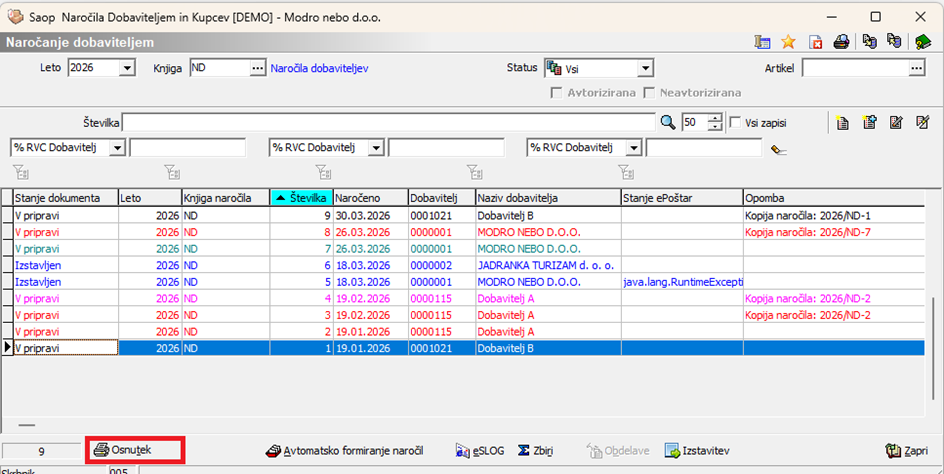Viewport: 944px width, 474px height.
Task: Open the green help book icon
Action: tap(923, 42)
